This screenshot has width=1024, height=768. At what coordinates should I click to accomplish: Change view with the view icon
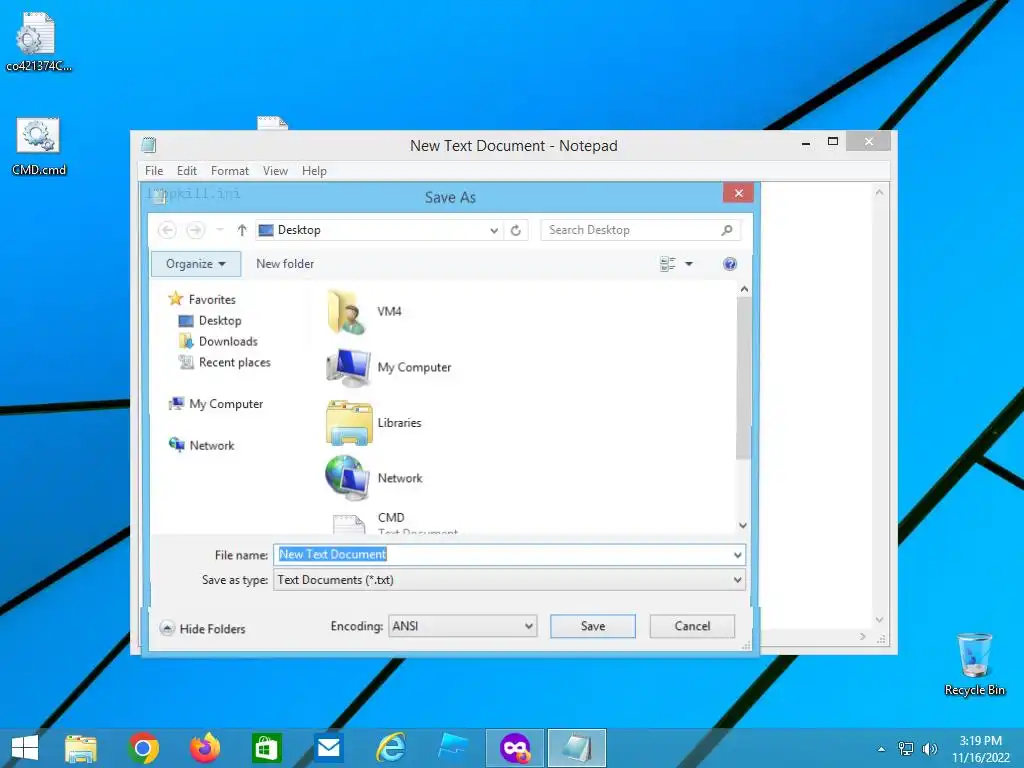[667, 264]
